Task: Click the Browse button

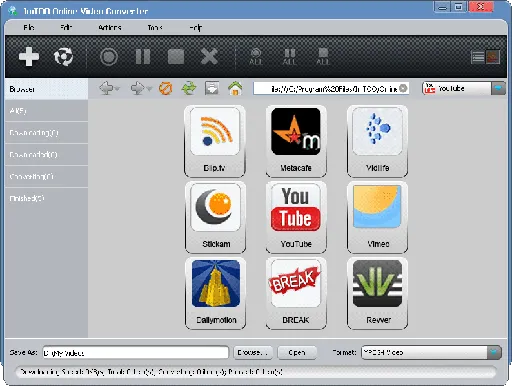Action: pyautogui.click(x=253, y=352)
